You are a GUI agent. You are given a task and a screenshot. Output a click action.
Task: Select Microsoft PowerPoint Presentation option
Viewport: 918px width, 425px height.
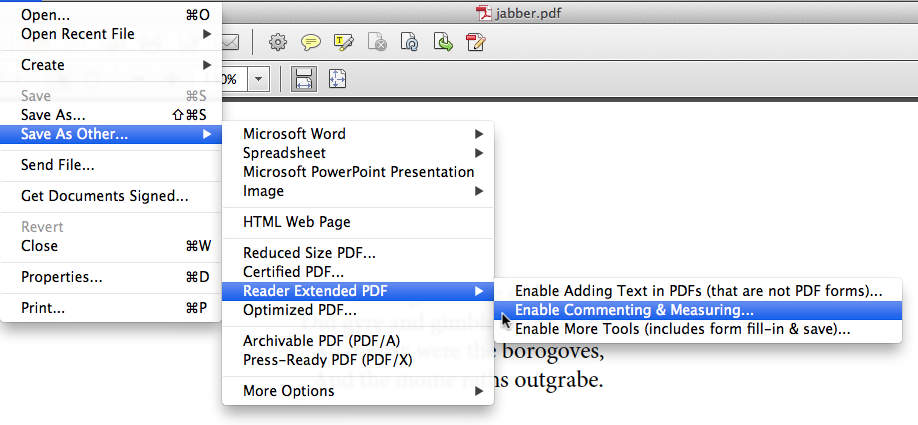[358, 172]
